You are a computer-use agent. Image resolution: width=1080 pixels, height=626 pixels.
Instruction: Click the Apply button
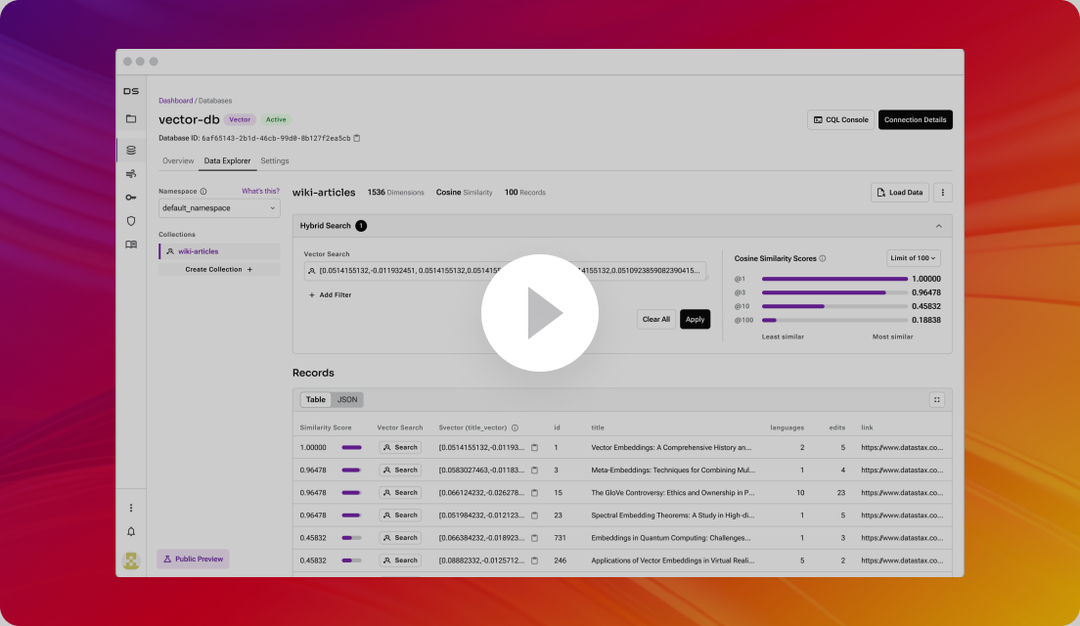(x=695, y=320)
